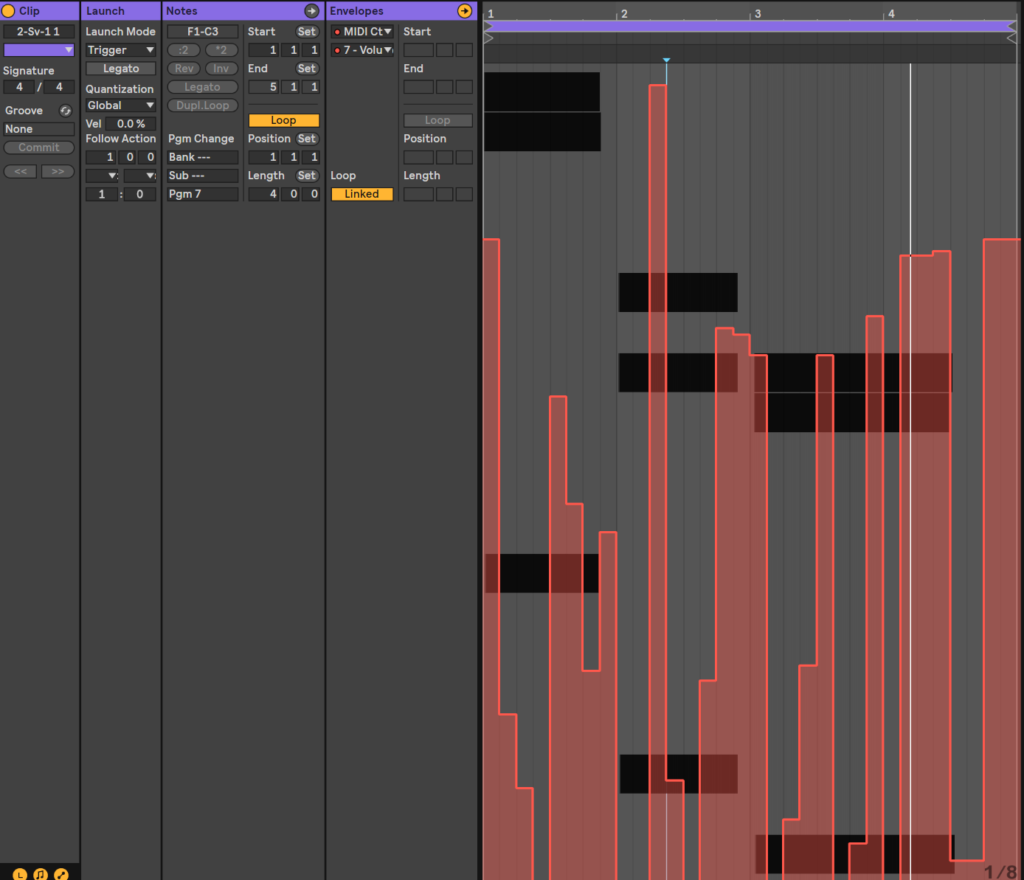Show the Envelopes box icon
Screen dimensions: 1024x880
click(61, 873)
